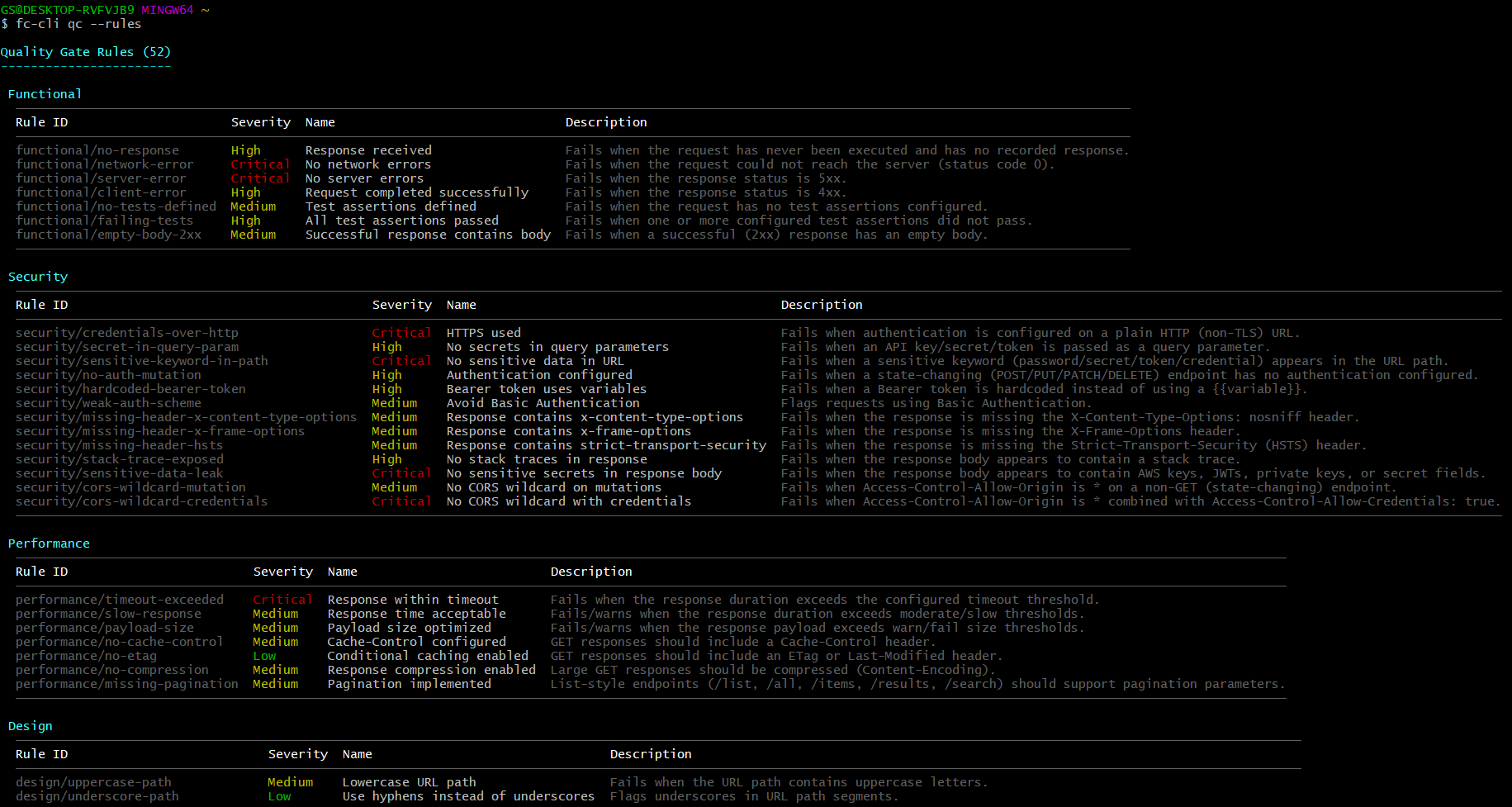Click the name "Response received"
The image size is (1512, 807).
point(368,150)
